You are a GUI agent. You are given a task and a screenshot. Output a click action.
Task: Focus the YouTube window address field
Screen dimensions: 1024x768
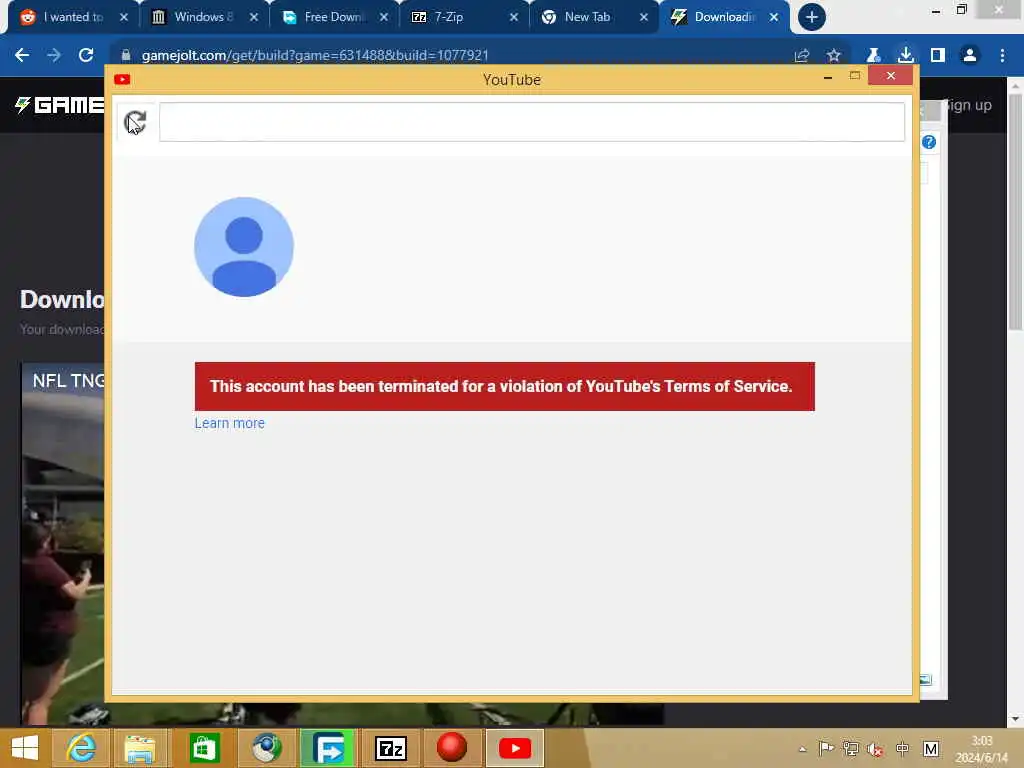coord(532,122)
